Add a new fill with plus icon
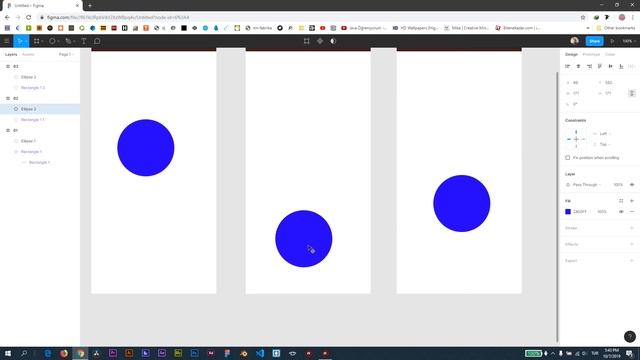640x360 pixels. pos(632,201)
